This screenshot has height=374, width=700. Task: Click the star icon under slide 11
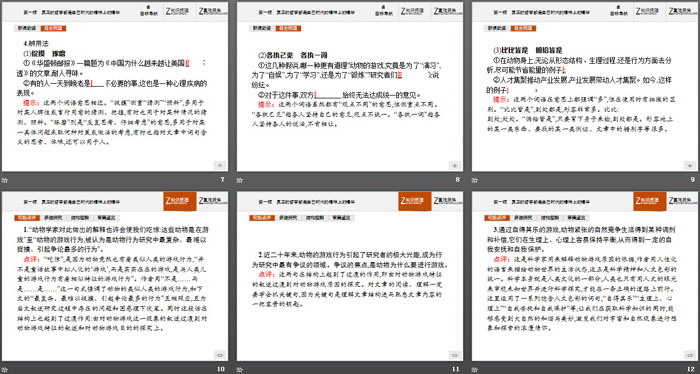(x=239, y=370)
